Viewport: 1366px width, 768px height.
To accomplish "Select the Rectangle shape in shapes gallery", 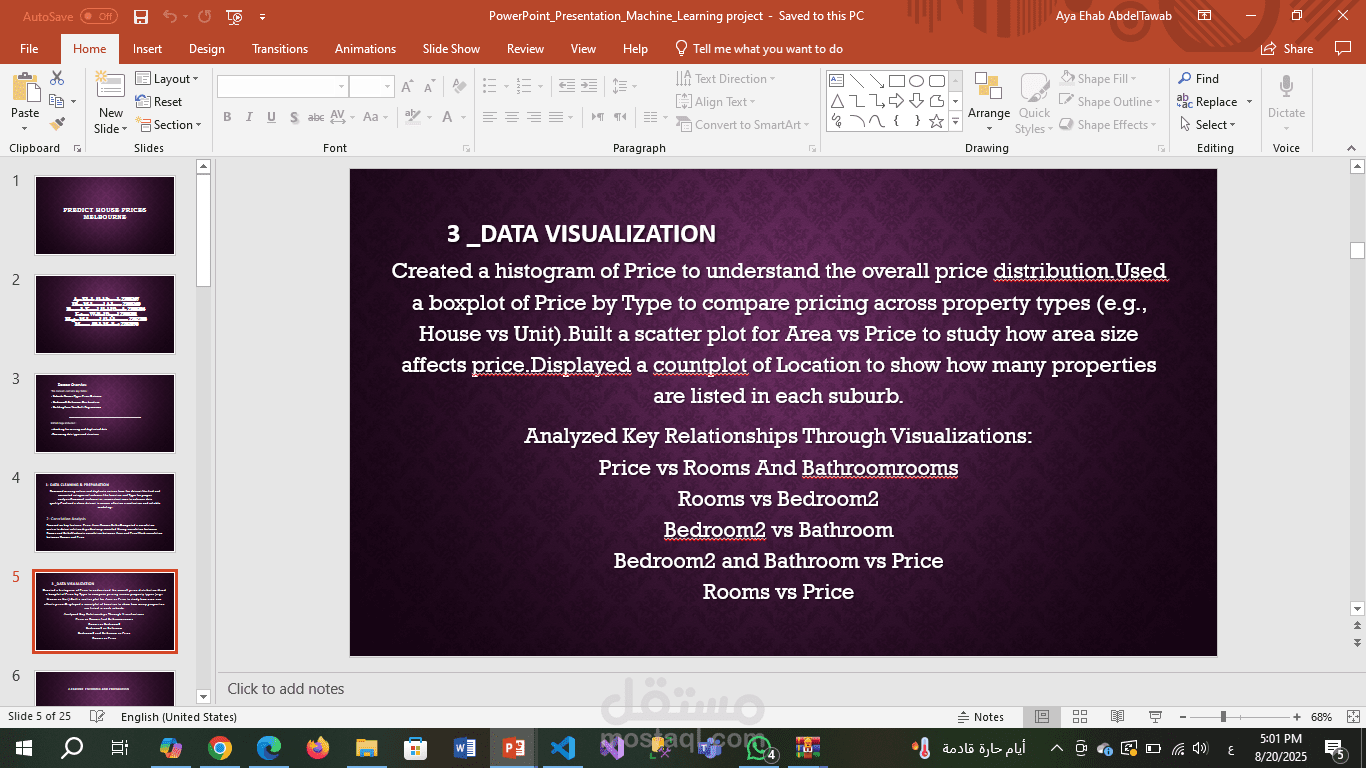I will point(897,80).
